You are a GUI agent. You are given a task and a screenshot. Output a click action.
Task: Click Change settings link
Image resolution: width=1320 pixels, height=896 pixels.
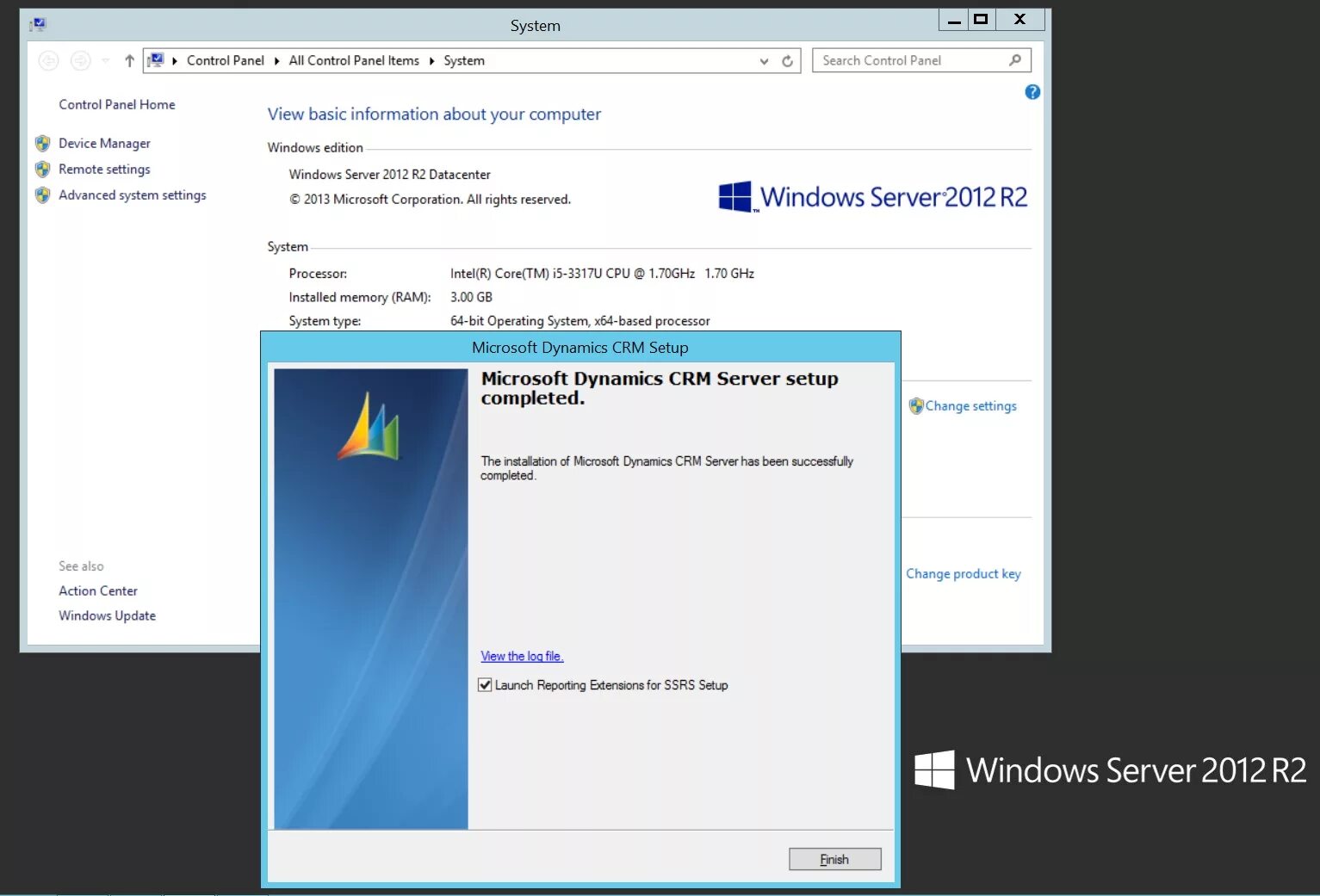click(x=971, y=405)
